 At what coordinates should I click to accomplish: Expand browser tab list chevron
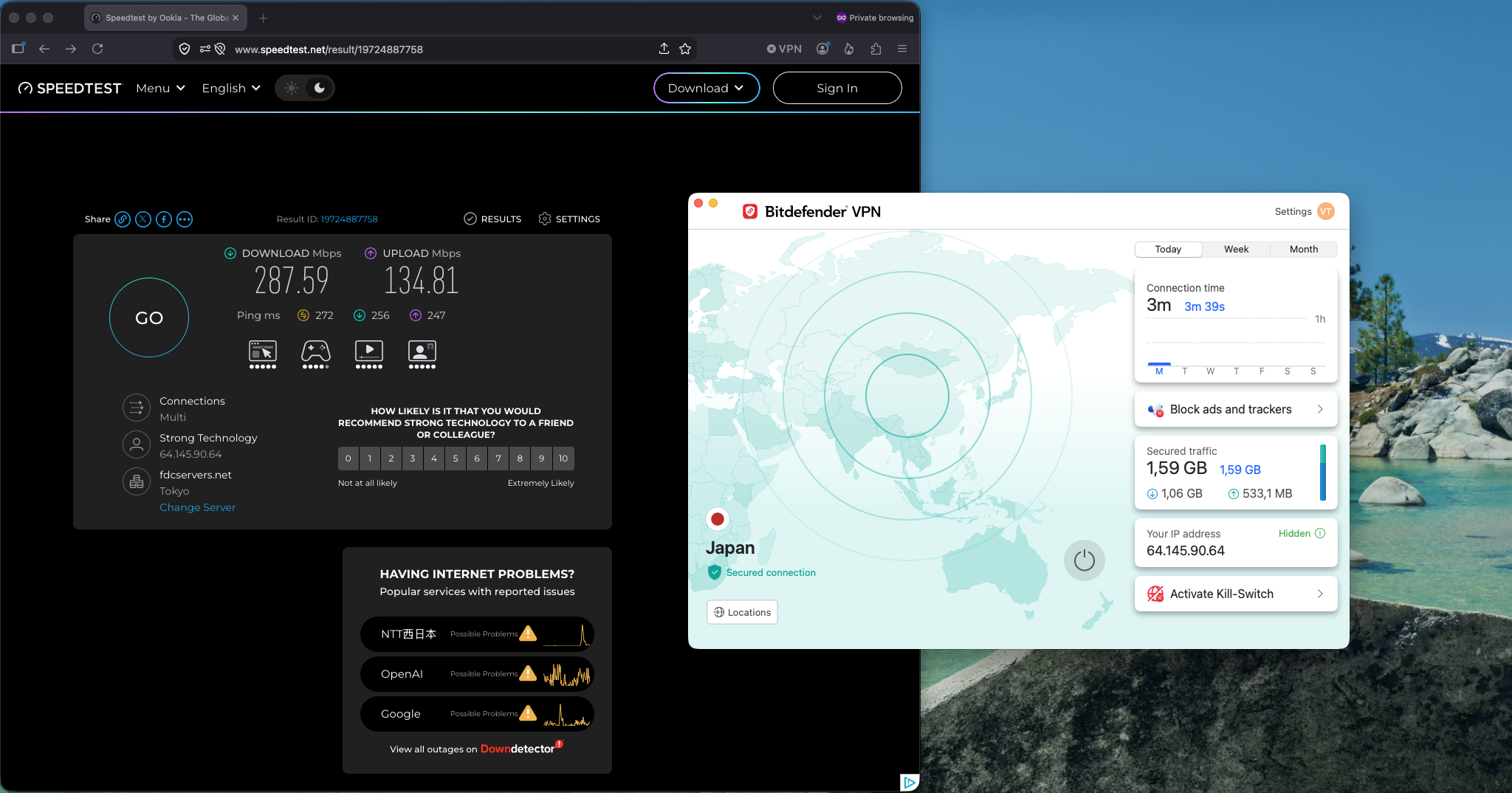click(817, 18)
